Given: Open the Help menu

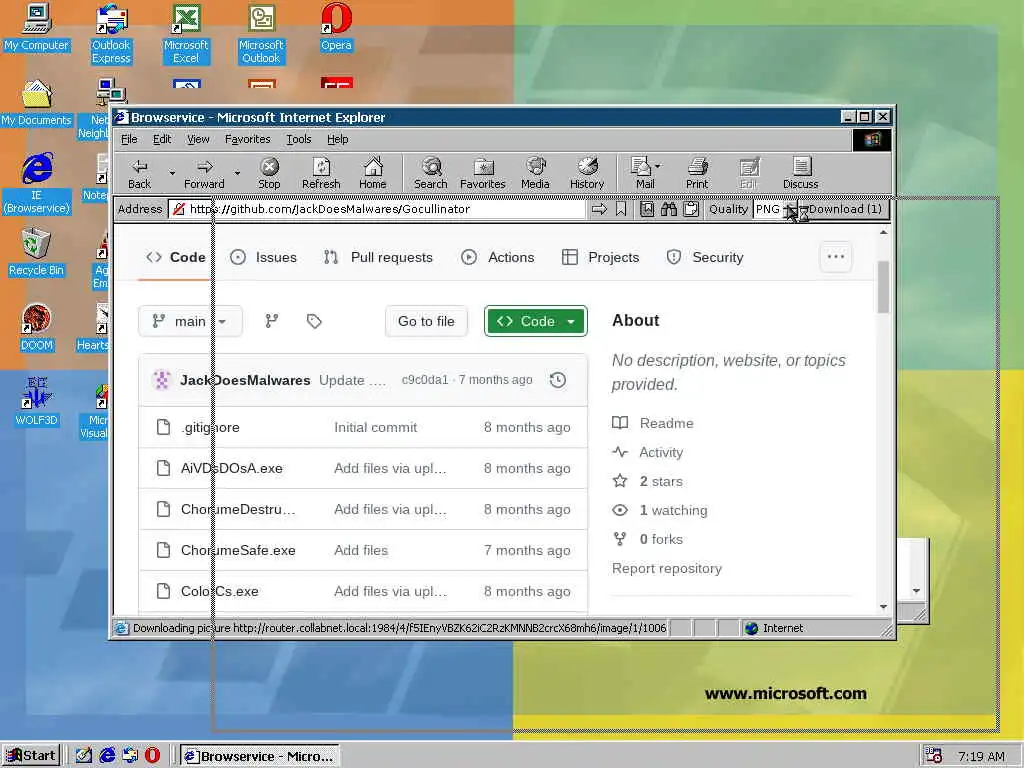Looking at the screenshot, I should point(338,139).
